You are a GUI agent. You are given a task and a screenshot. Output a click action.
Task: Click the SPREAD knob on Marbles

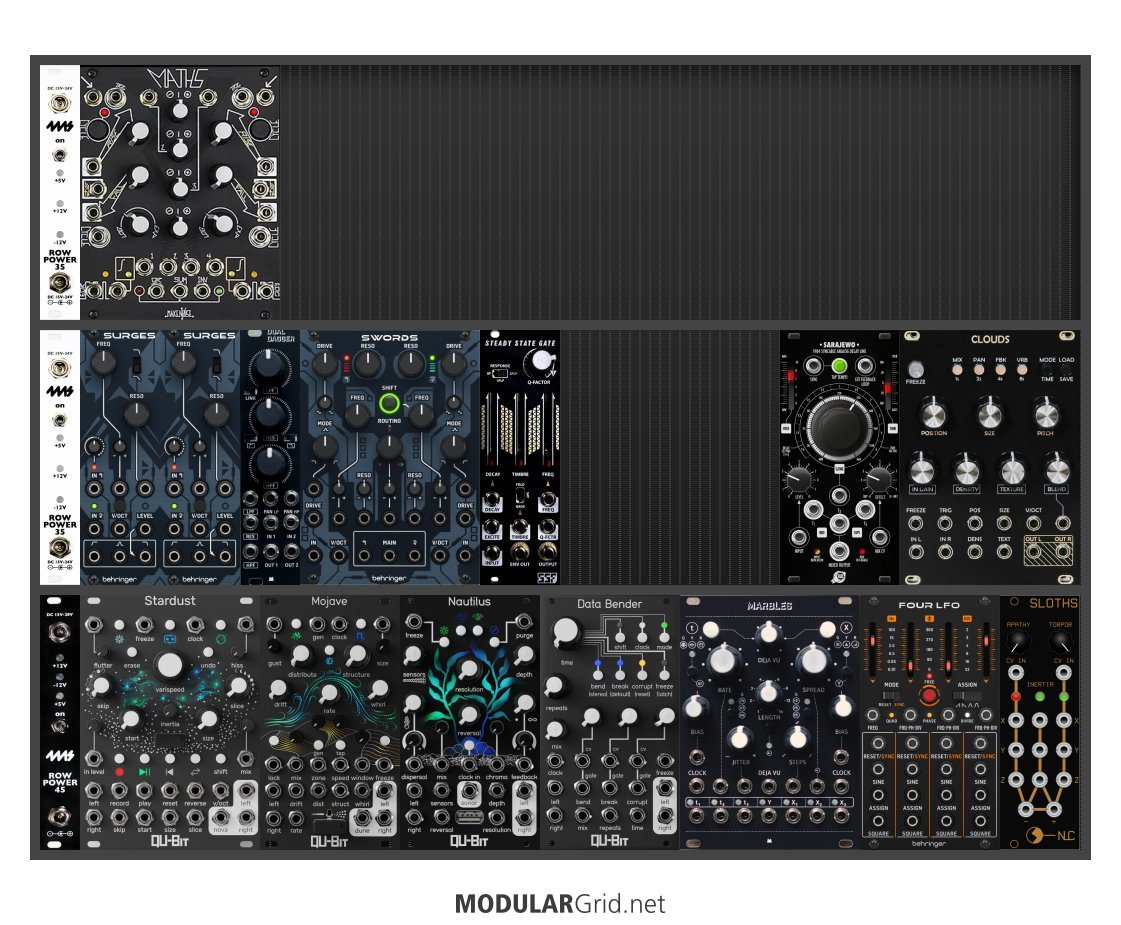[813, 659]
